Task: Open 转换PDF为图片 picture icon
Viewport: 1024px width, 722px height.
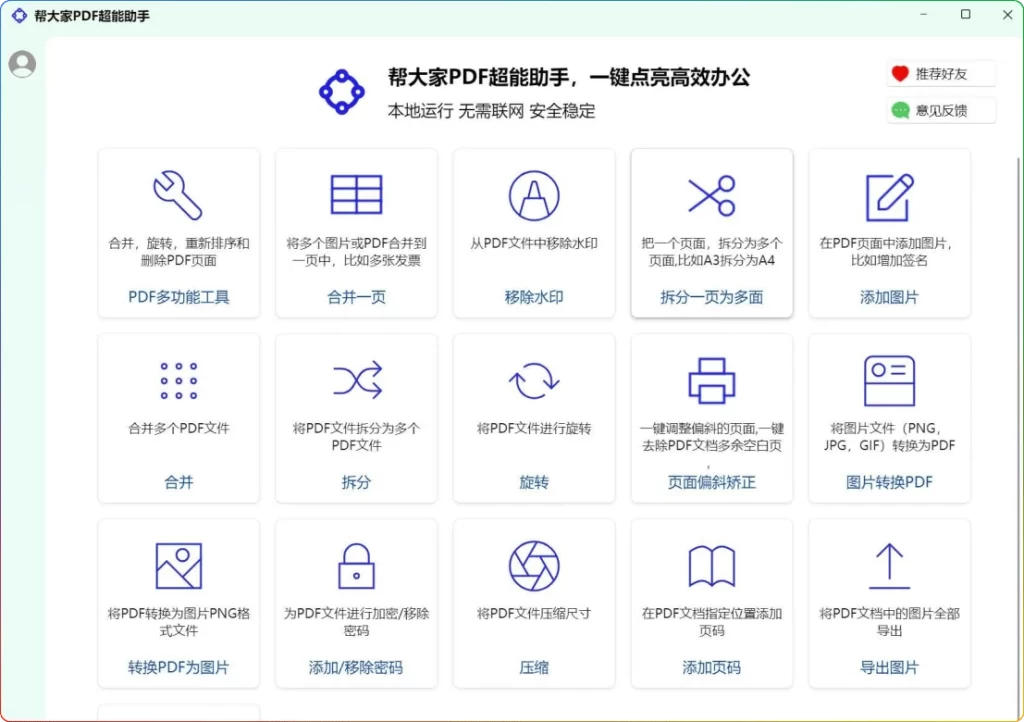Action: [178, 565]
